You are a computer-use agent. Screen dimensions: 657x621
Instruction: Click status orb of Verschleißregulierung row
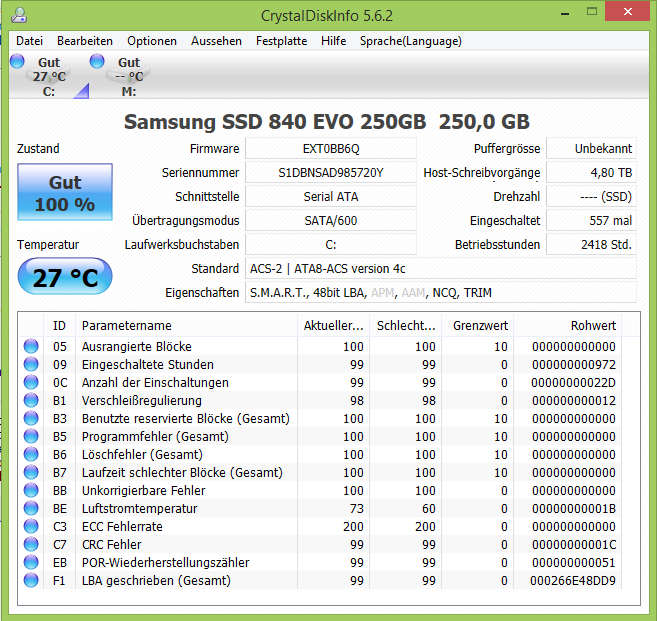[31, 400]
